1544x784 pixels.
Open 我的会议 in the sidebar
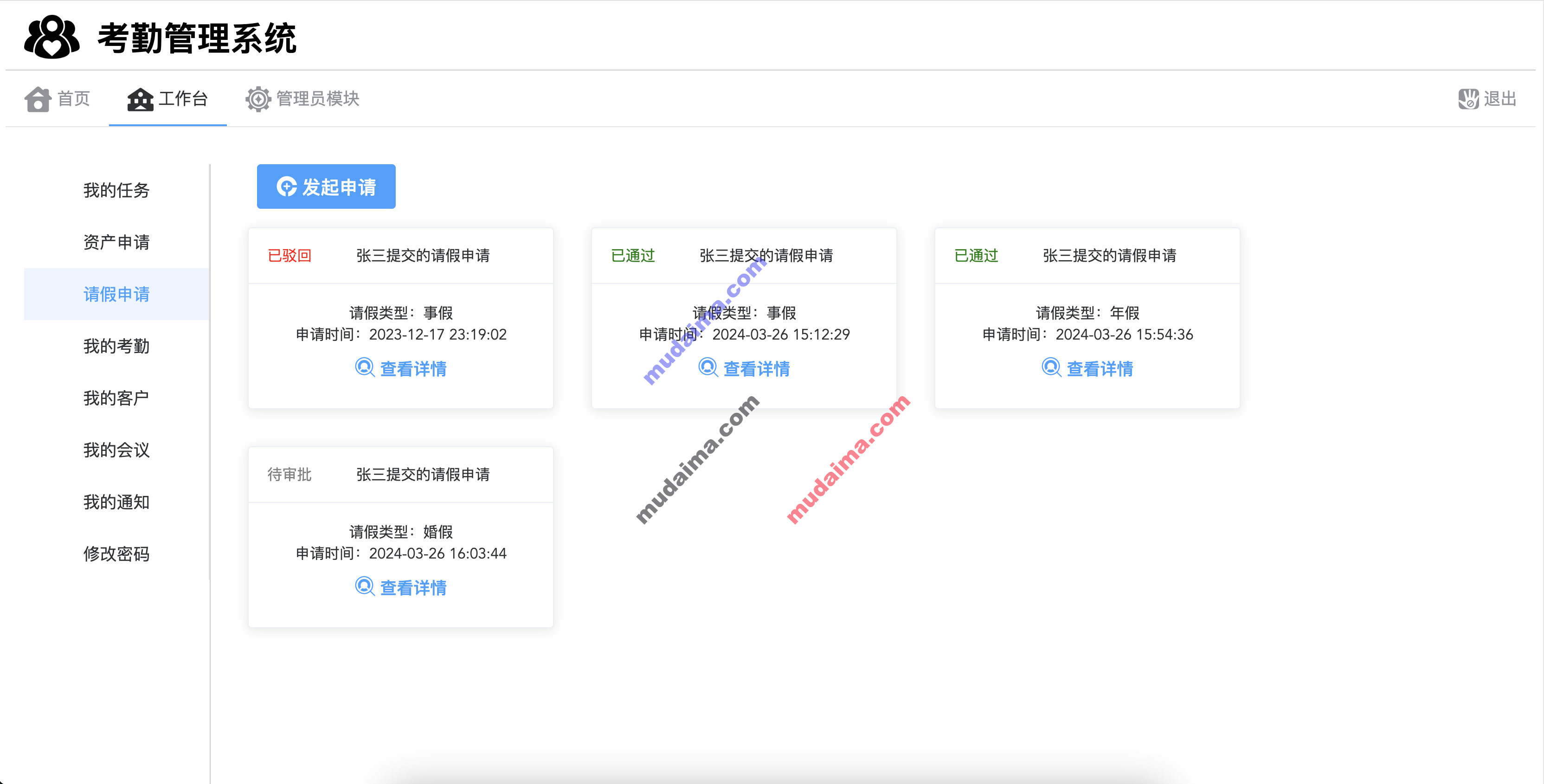116,450
